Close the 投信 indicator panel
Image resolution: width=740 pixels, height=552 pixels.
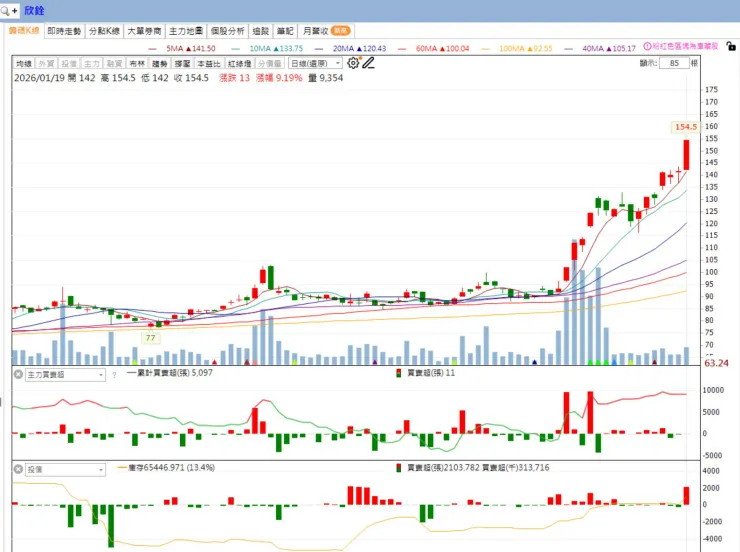[x=18, y=469]
